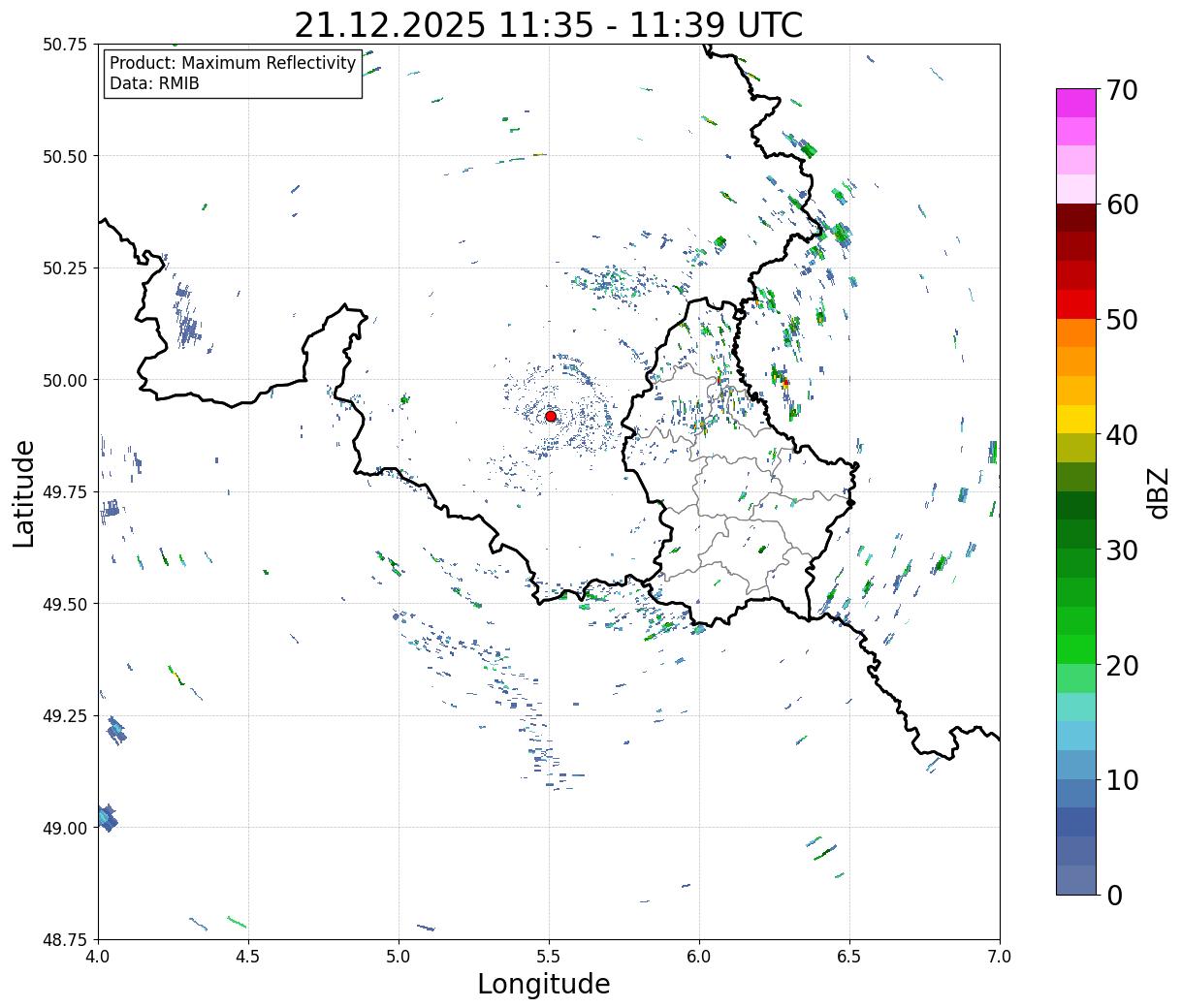Pick the dark red colorbar band below 60
The image size is (1182, 1008).
[1075, 217]
